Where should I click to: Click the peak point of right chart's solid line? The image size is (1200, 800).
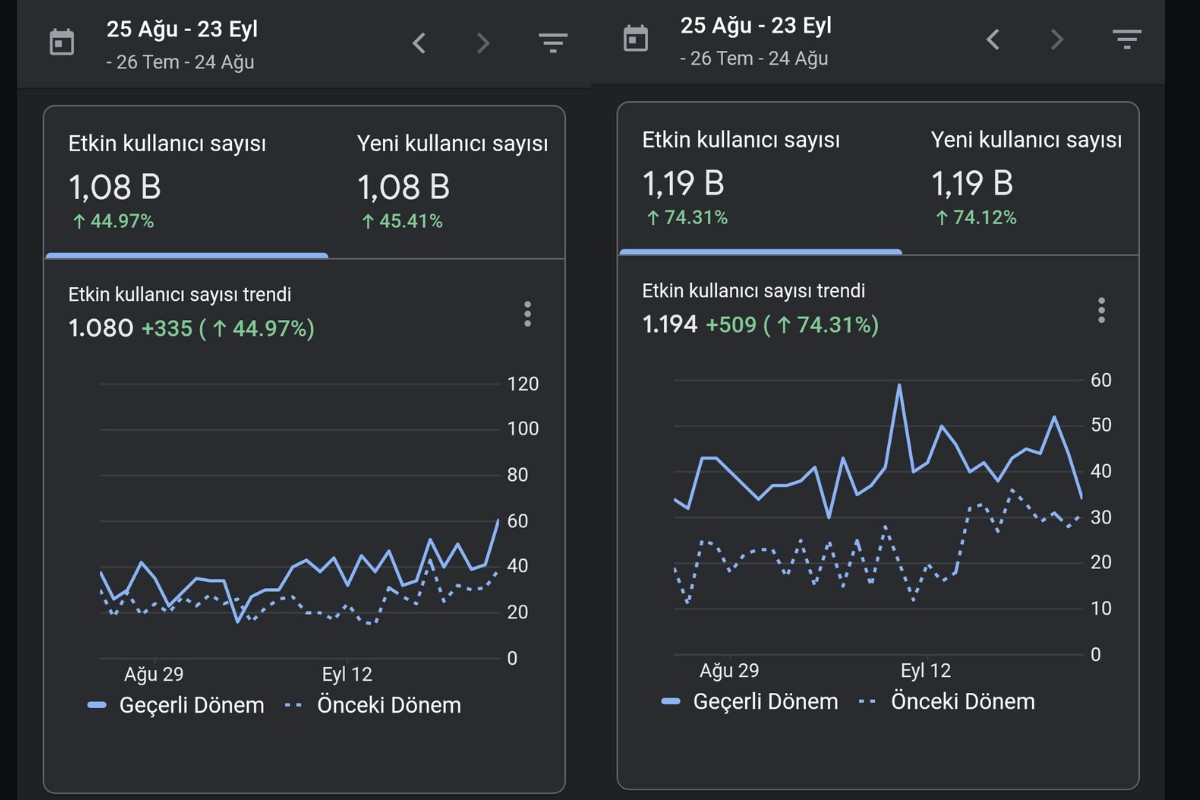[899, 385]
